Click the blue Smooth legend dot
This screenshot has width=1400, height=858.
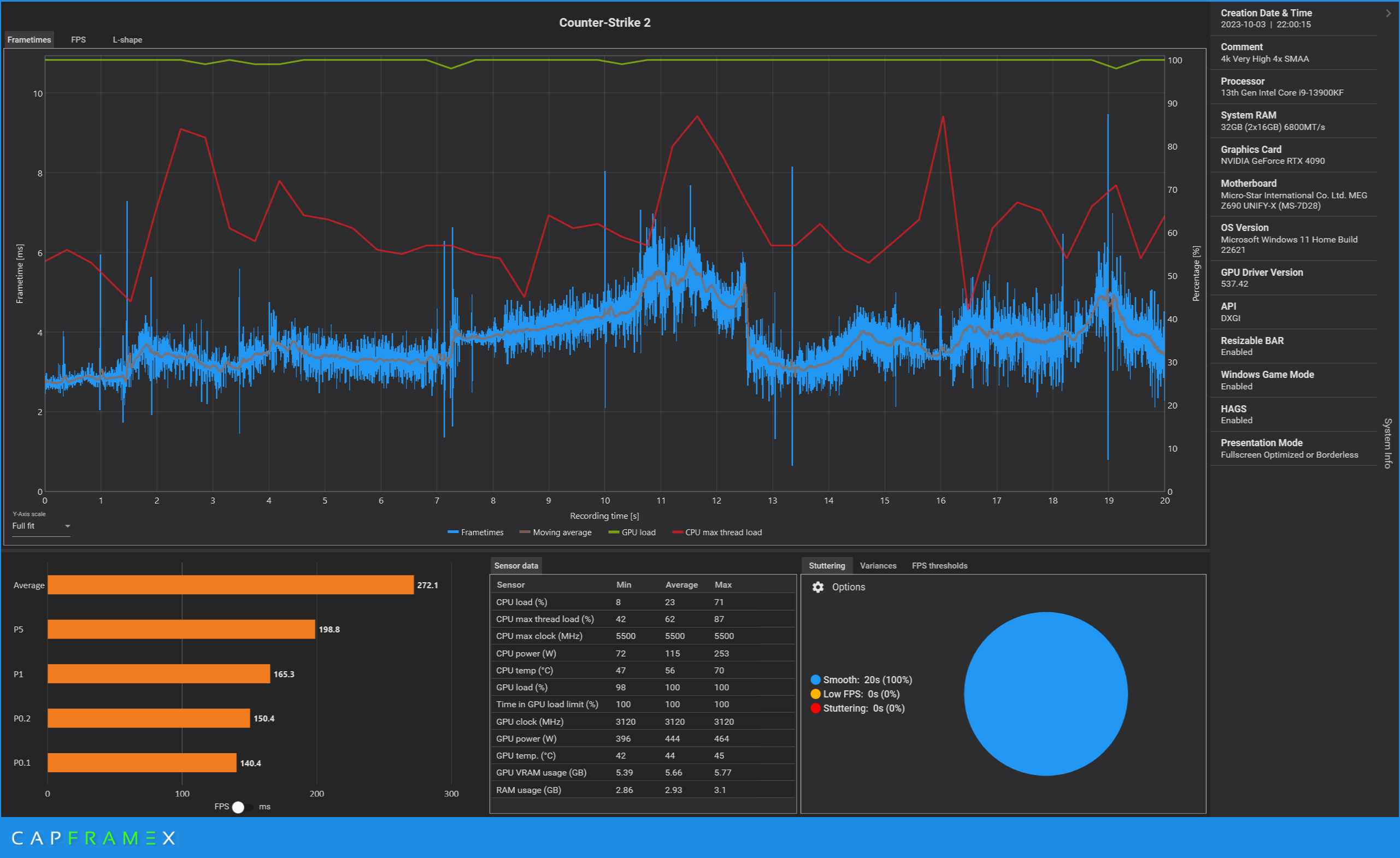pyautogui.click(x=815, y=680)
